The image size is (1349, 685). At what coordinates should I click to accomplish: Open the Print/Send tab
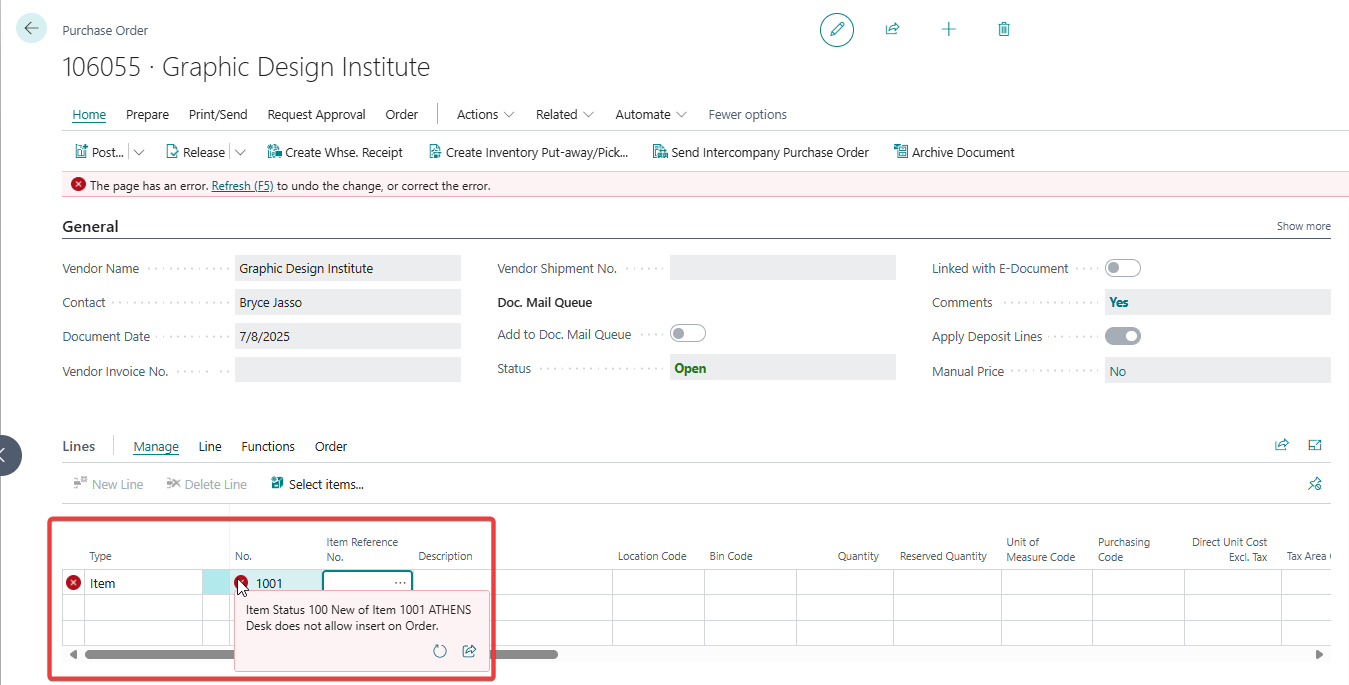click(218, 114)
